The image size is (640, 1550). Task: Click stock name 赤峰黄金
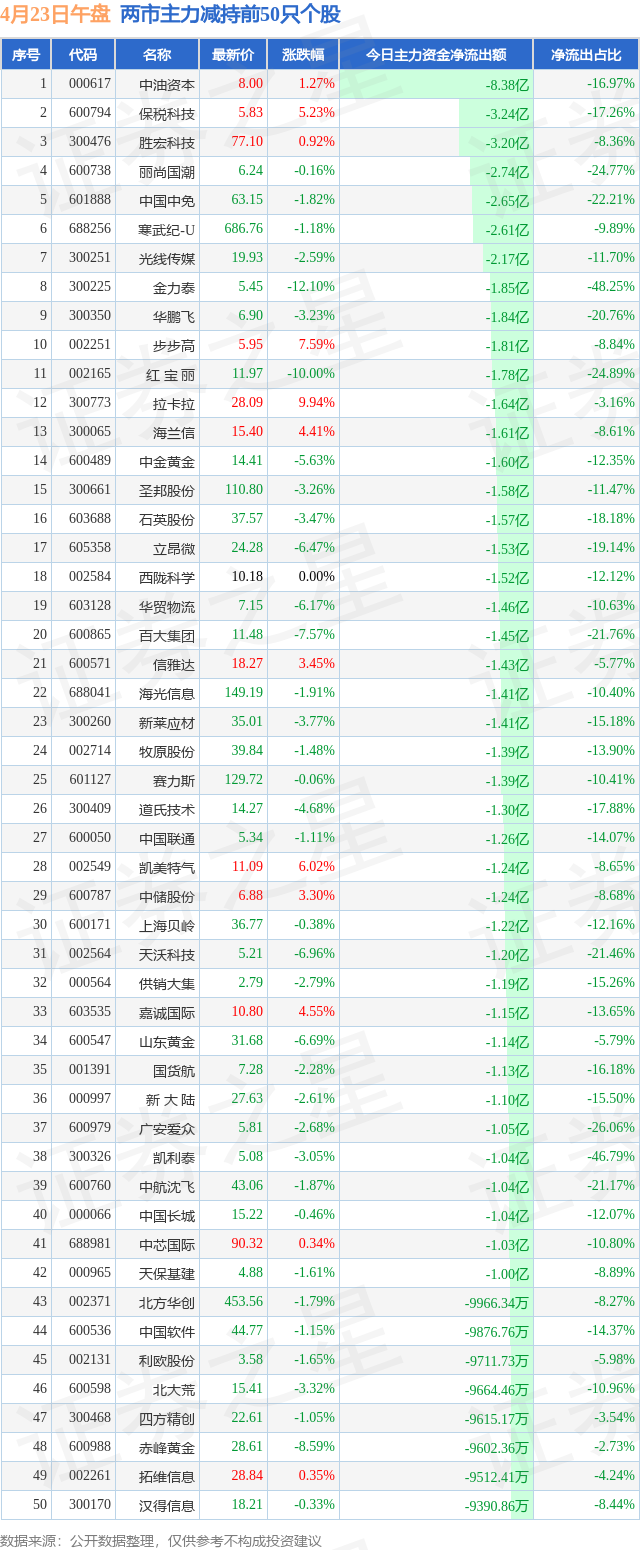(x=167, y=1447)
